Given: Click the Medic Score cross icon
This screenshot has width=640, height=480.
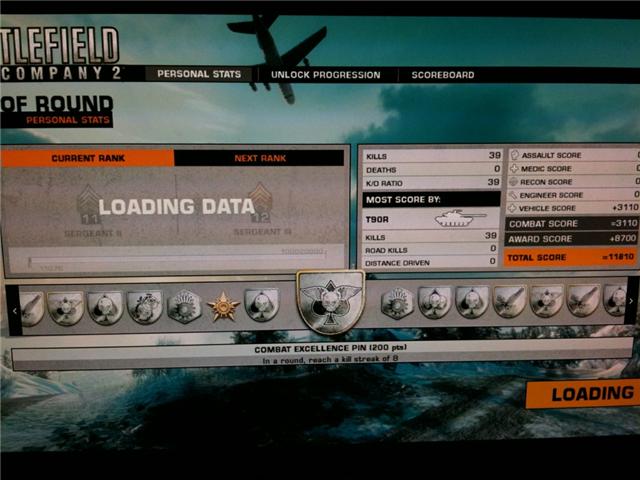Looking at the screenshot, I should click(x=515, y=169).
